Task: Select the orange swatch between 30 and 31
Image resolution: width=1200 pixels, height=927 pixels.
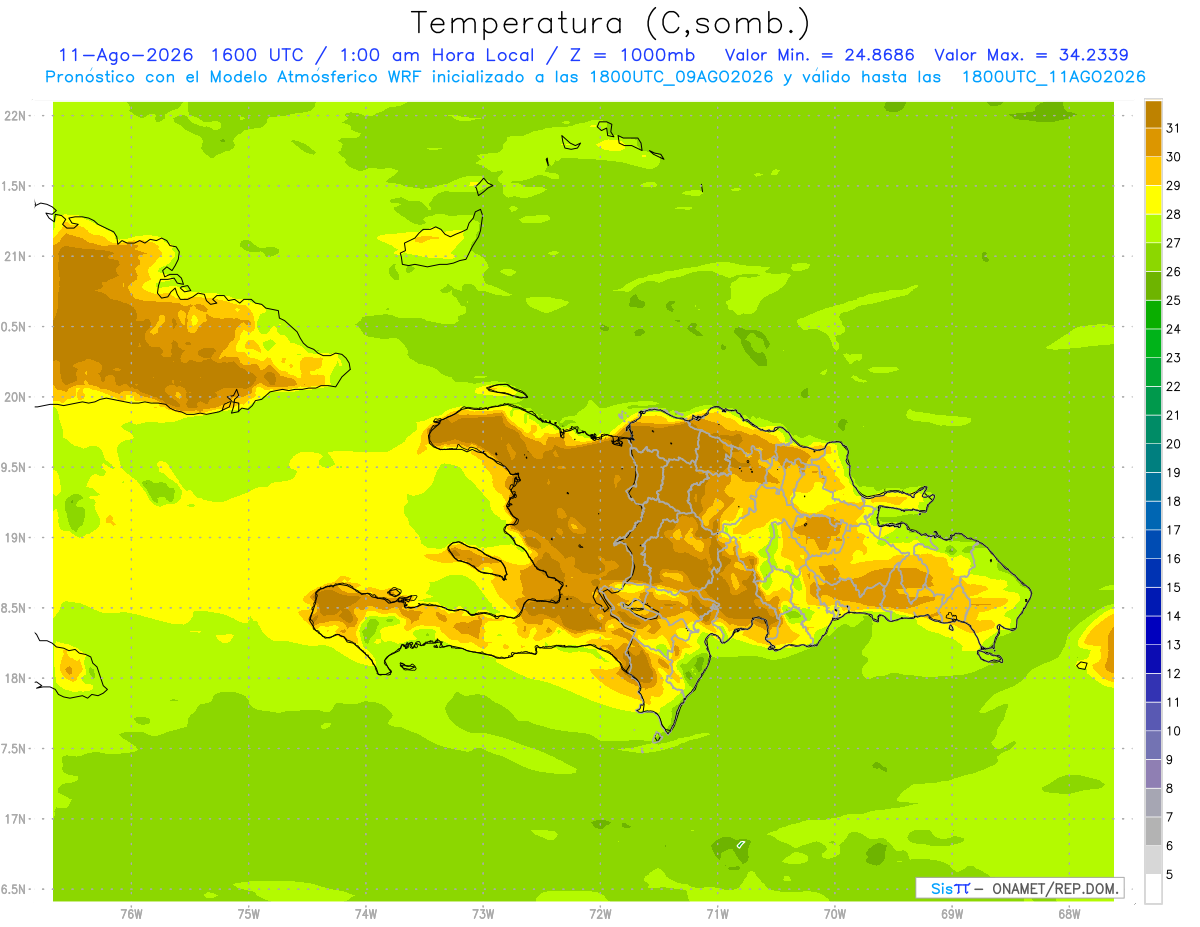Action: pyautogui.click(x=1153, y=143)
